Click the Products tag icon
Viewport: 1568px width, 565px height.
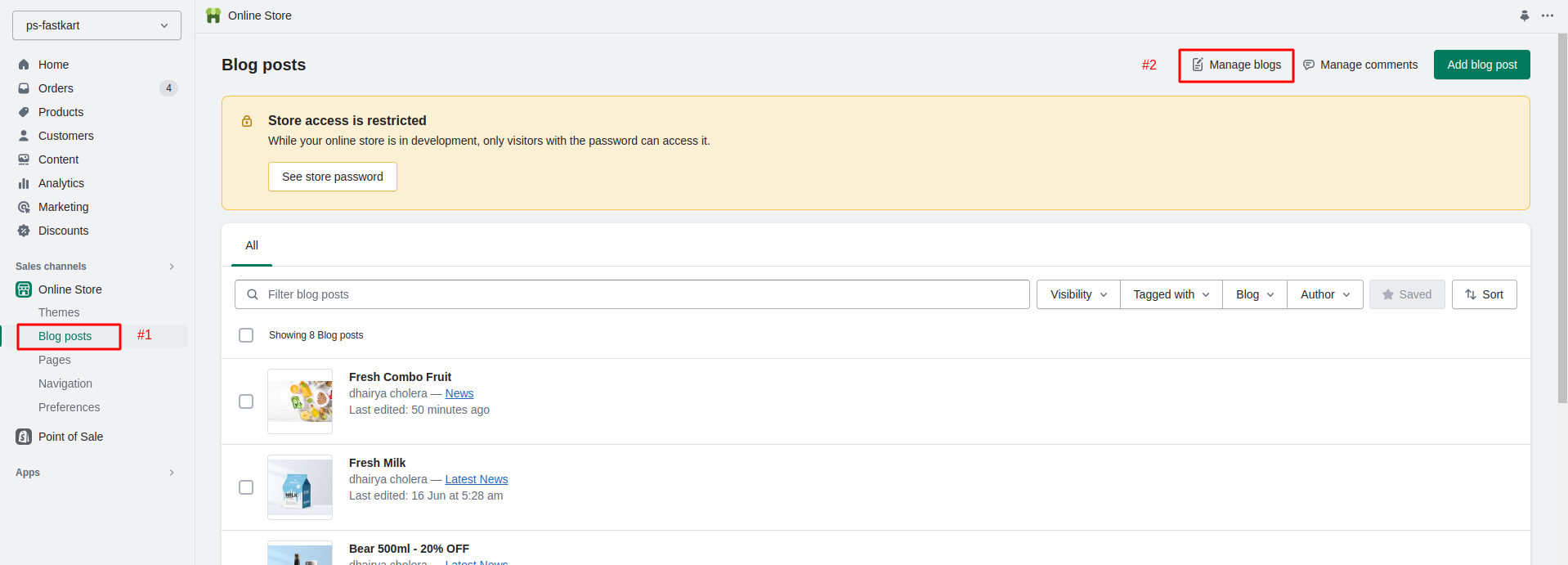click(x=24, y=112)
